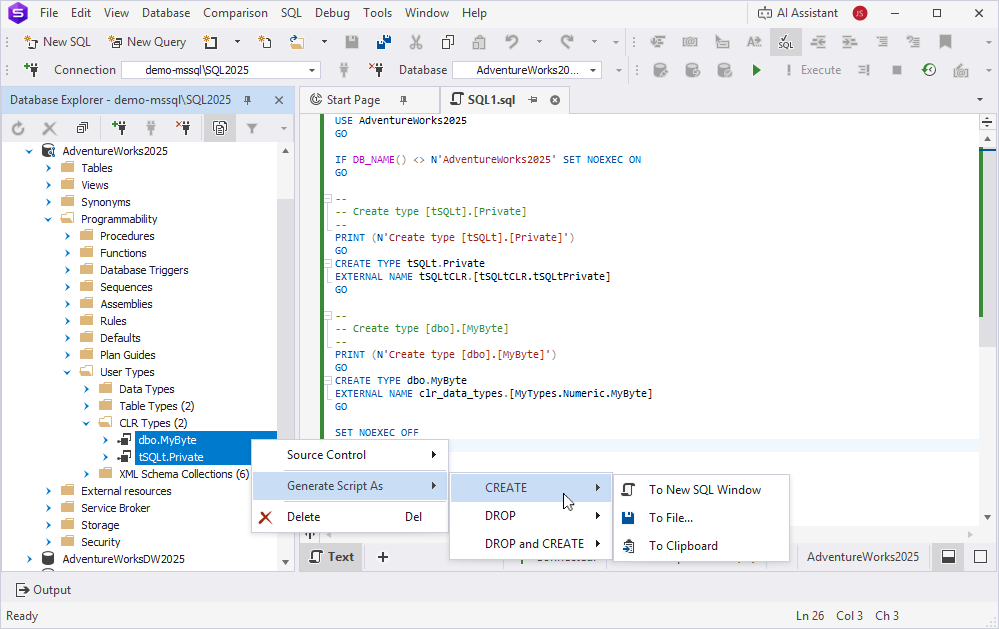
Task: Click the Filter funnel icon in Explorer
Action: pyautogui.click(x=252, y=129)
